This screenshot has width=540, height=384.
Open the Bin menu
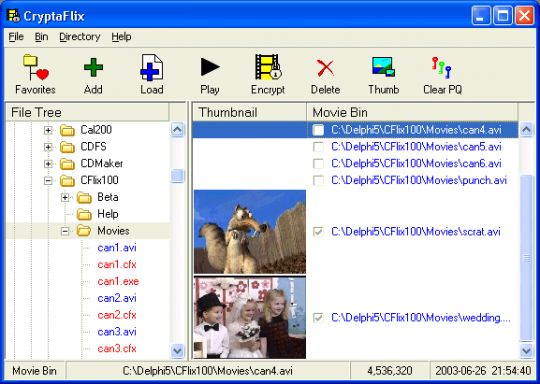pos(41,37)
